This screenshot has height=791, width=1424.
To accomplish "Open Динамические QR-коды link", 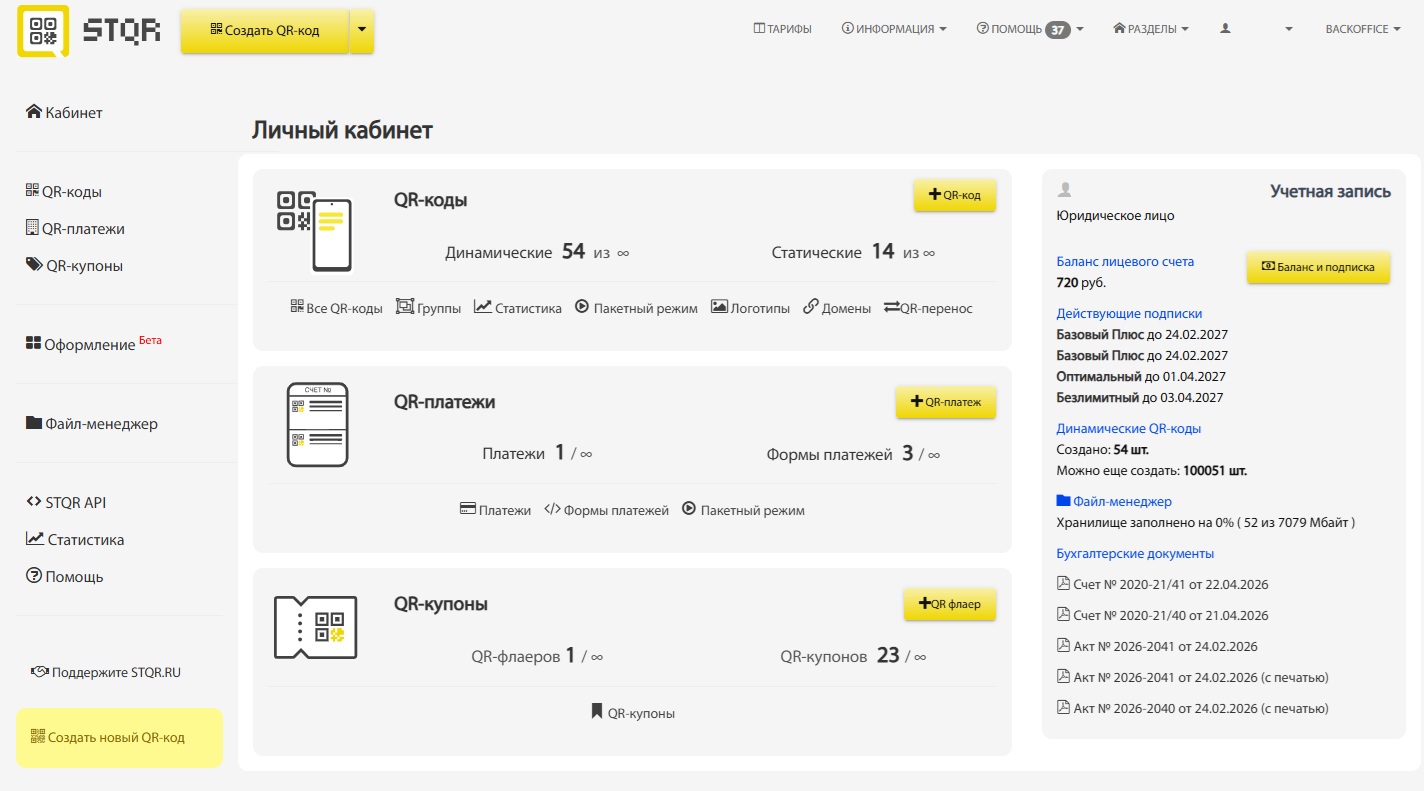I will click(x=1129, y=428).
